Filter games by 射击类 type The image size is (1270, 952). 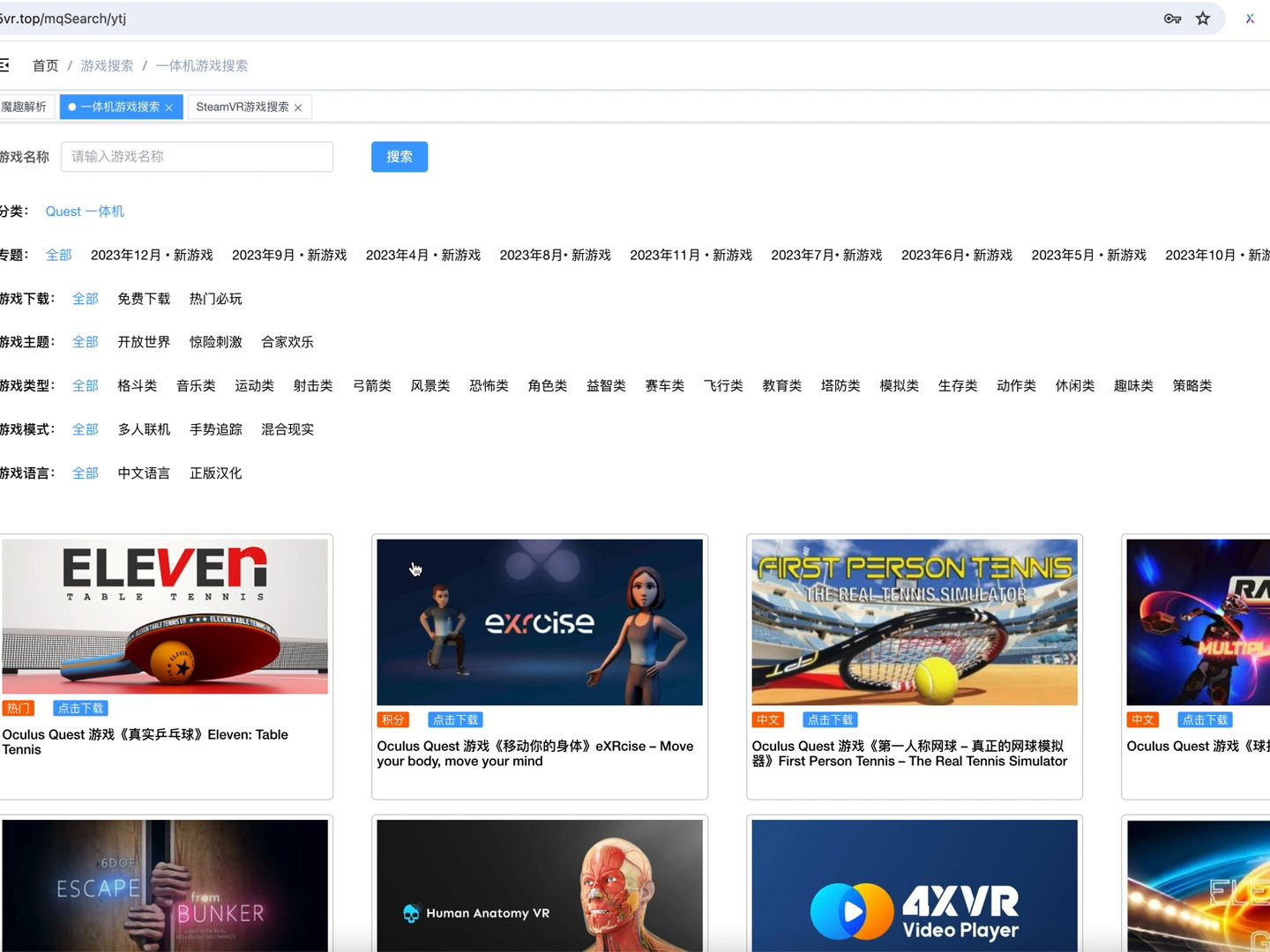tap(313, 386)
